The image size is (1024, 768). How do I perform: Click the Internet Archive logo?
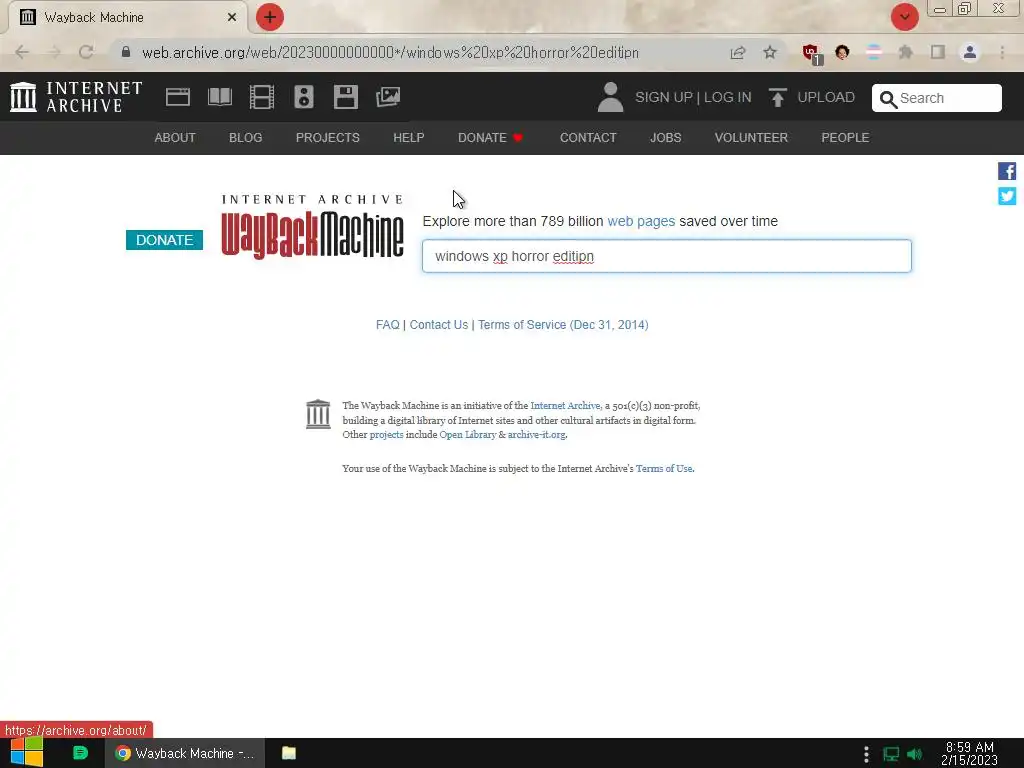(76, 97)
